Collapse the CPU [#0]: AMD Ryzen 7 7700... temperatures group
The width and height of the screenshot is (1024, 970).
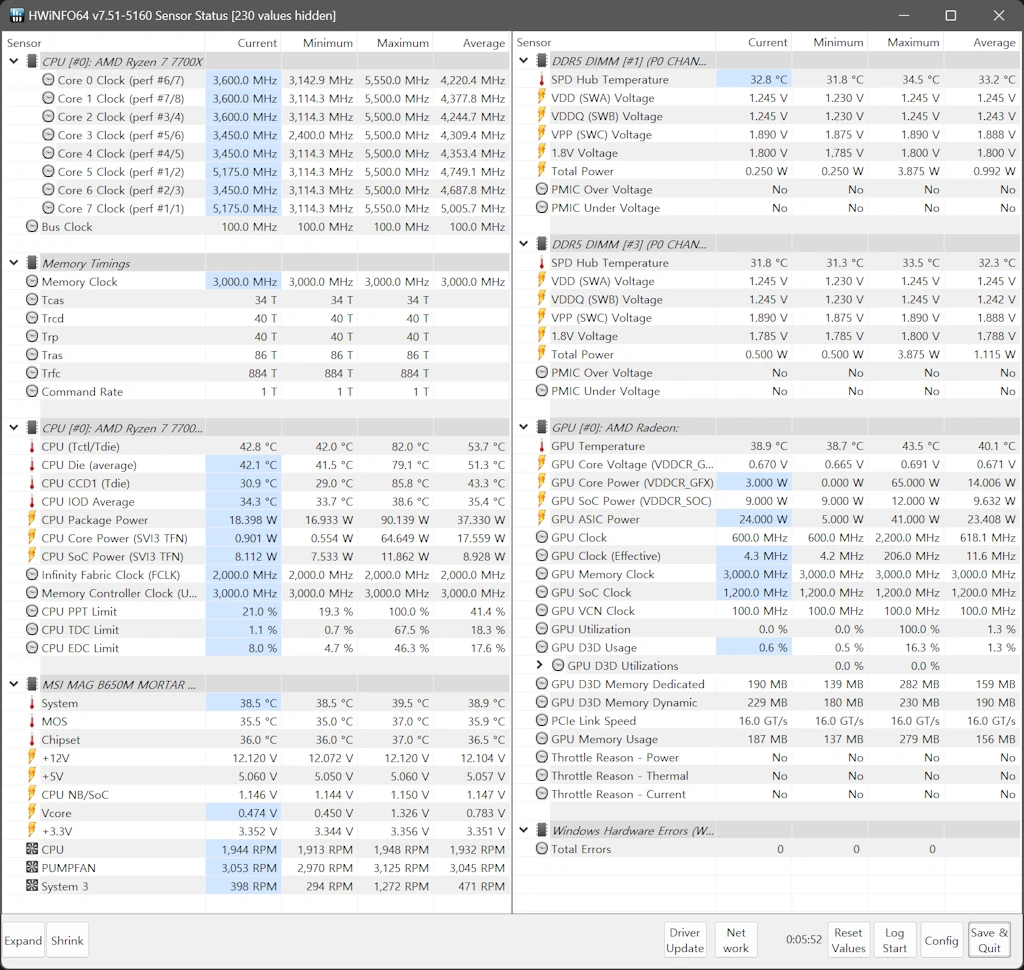pos(14,428)
